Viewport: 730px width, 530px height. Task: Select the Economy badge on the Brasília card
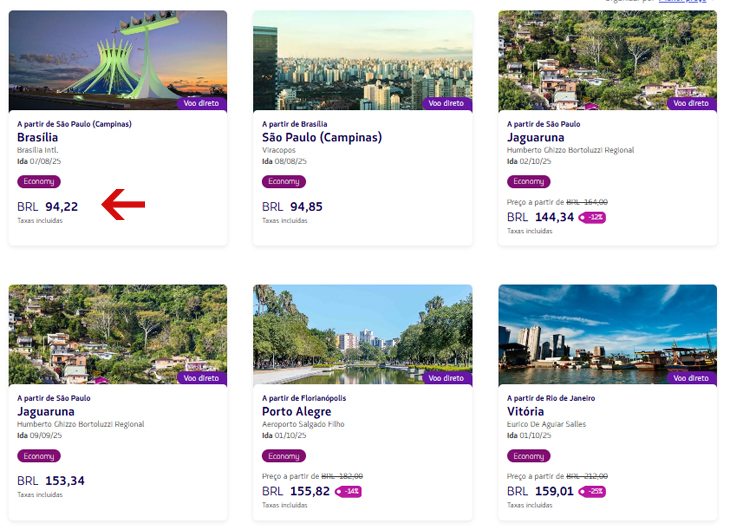39,181
